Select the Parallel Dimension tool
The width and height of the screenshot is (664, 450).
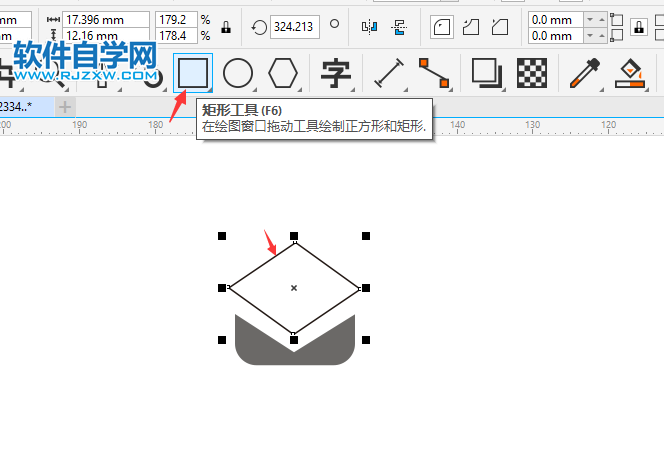point(389,73)
